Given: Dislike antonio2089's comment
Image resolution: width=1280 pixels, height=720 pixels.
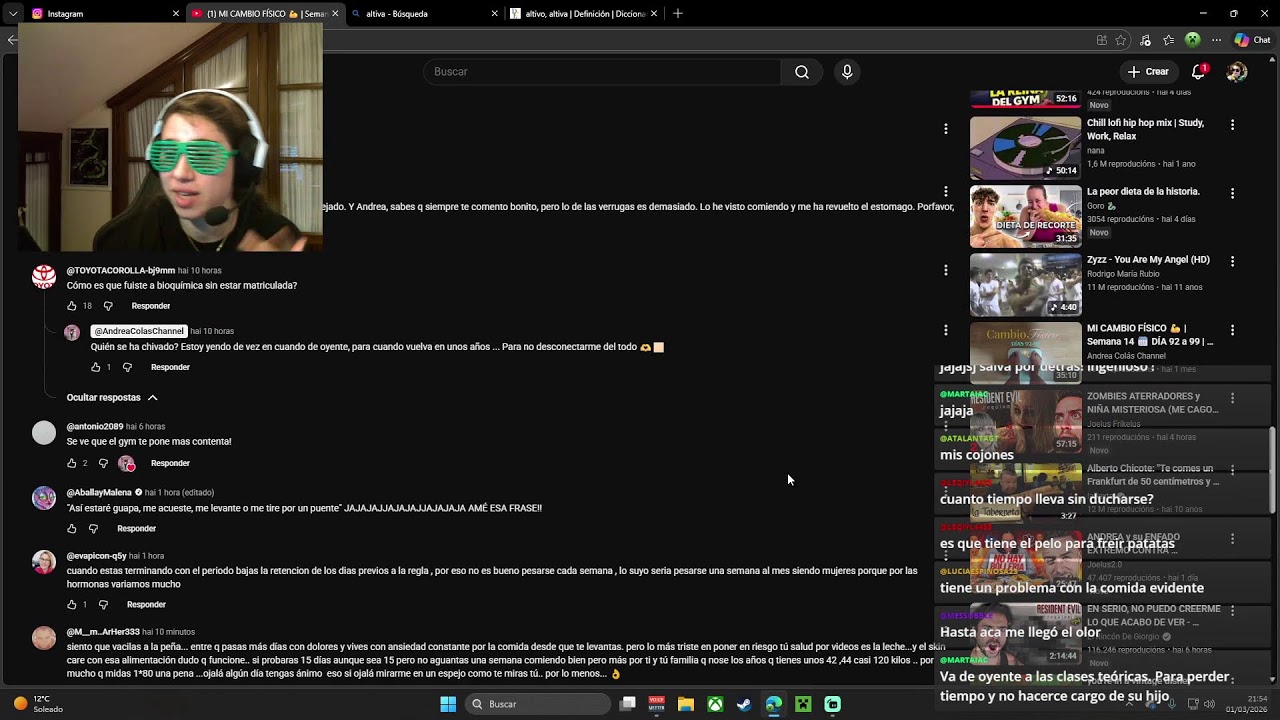Looking at the screenshot, I should (103, 463).
